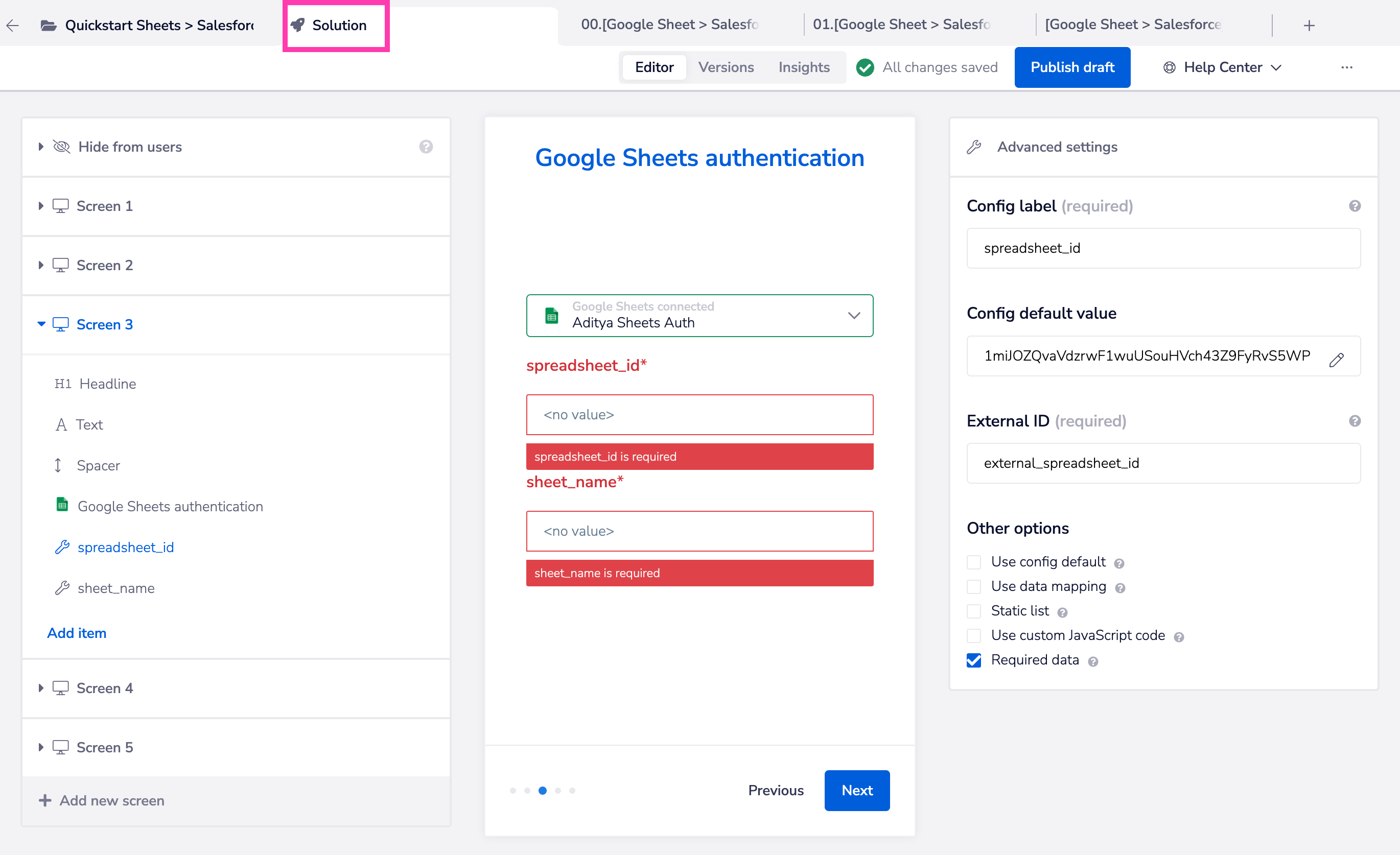The image size is (1400, 855).
Task: Open the Help Center dropdown
Action: pyautogui.click(x=1223, y=67)
